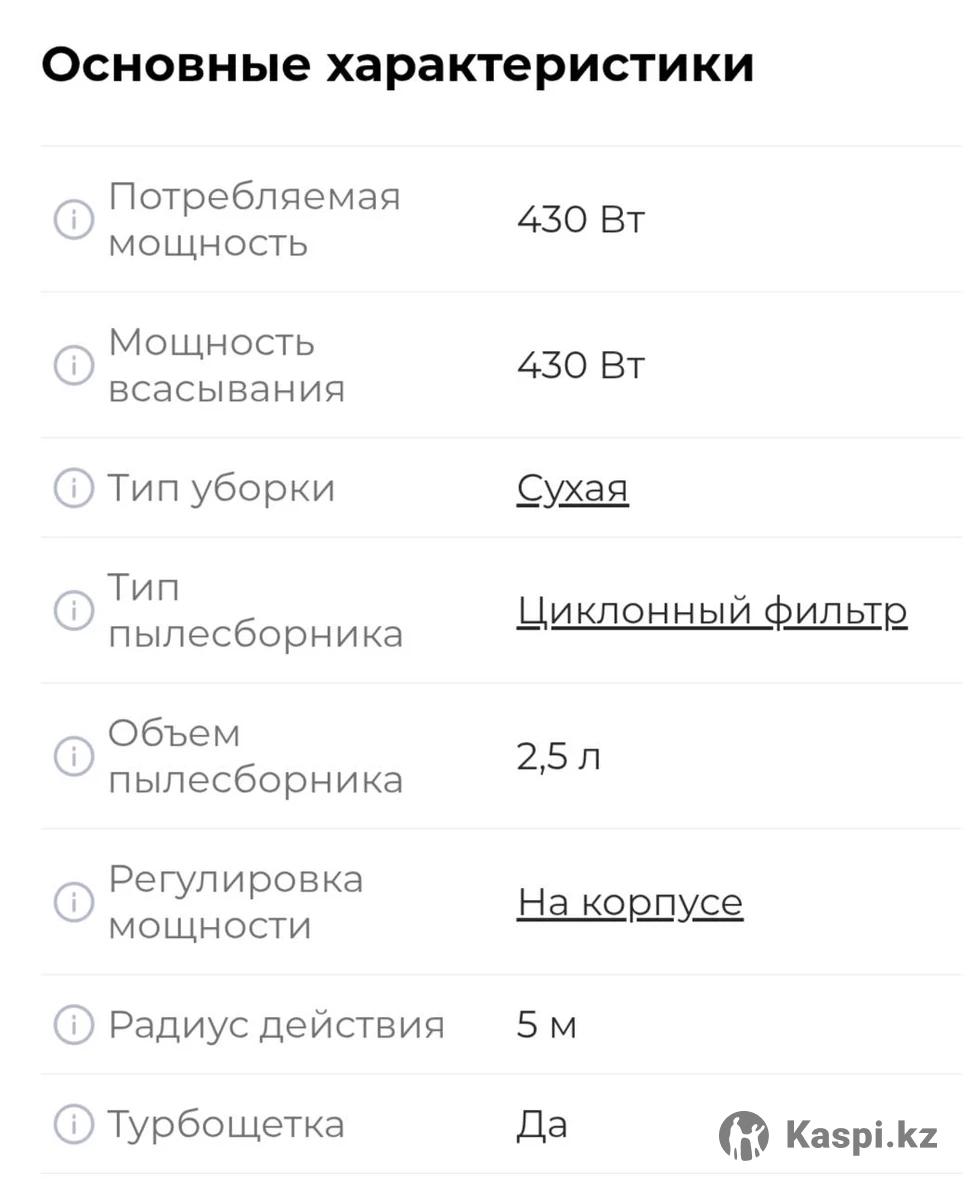The image size is (973, 1200).
Task: Click info icon beside Турбощетка
Action: pos(73,1124)
